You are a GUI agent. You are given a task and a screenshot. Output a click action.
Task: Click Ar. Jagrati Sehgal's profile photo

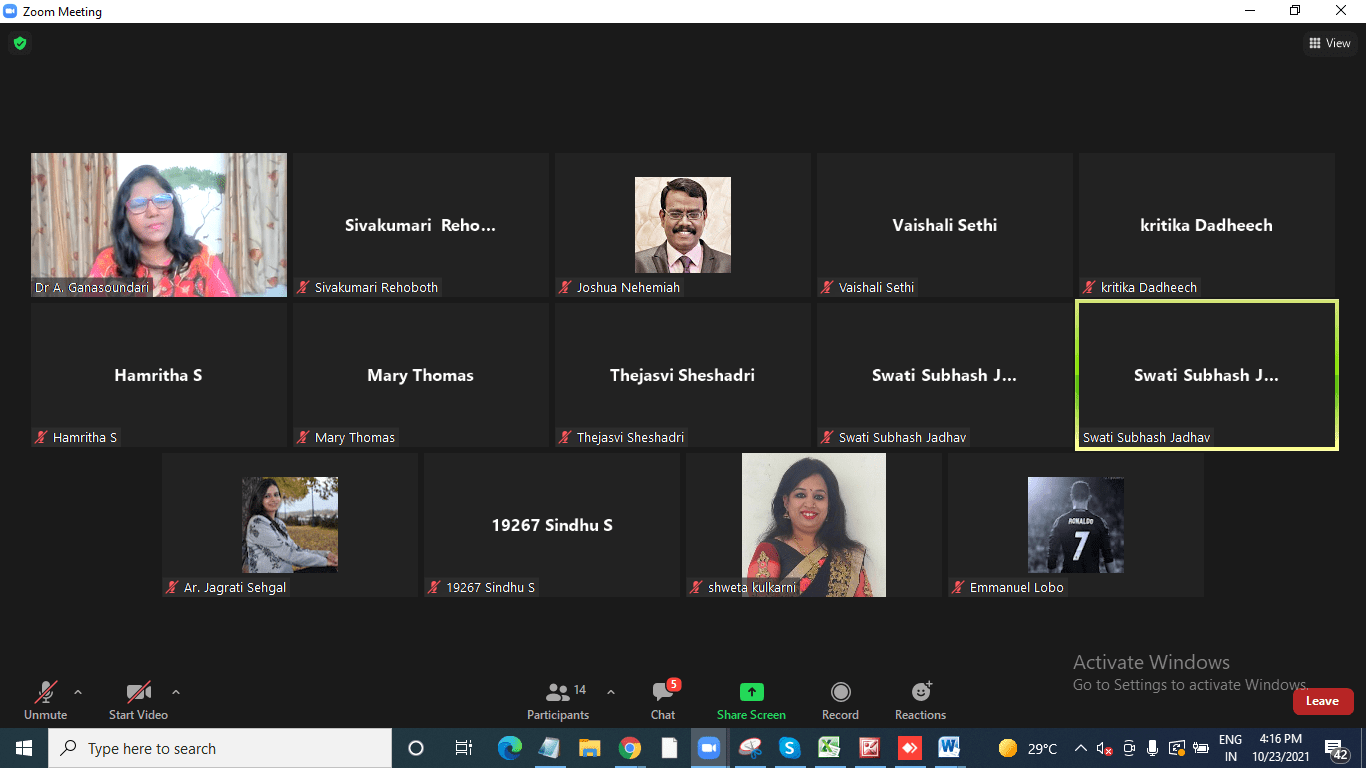pyautogui.click(x=290, y=525)
